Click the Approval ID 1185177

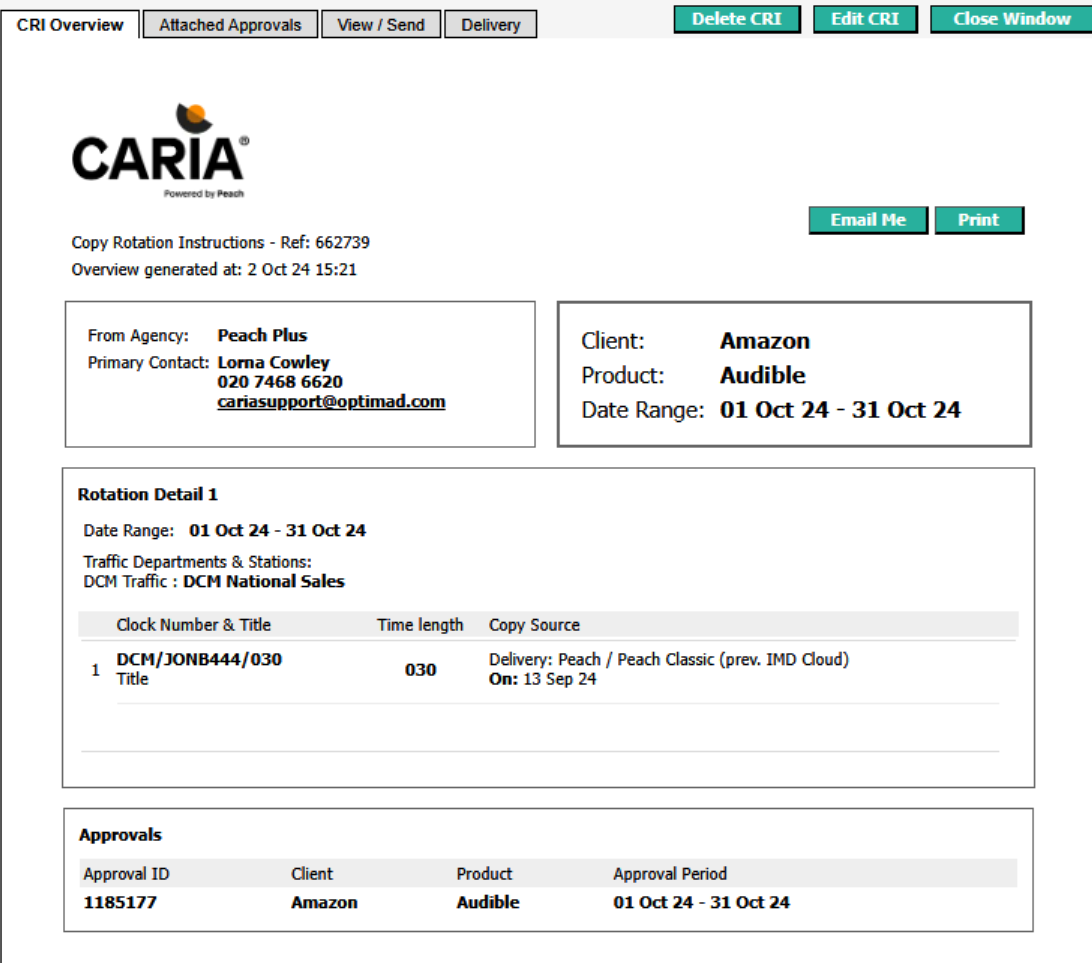tap(120, 902)
